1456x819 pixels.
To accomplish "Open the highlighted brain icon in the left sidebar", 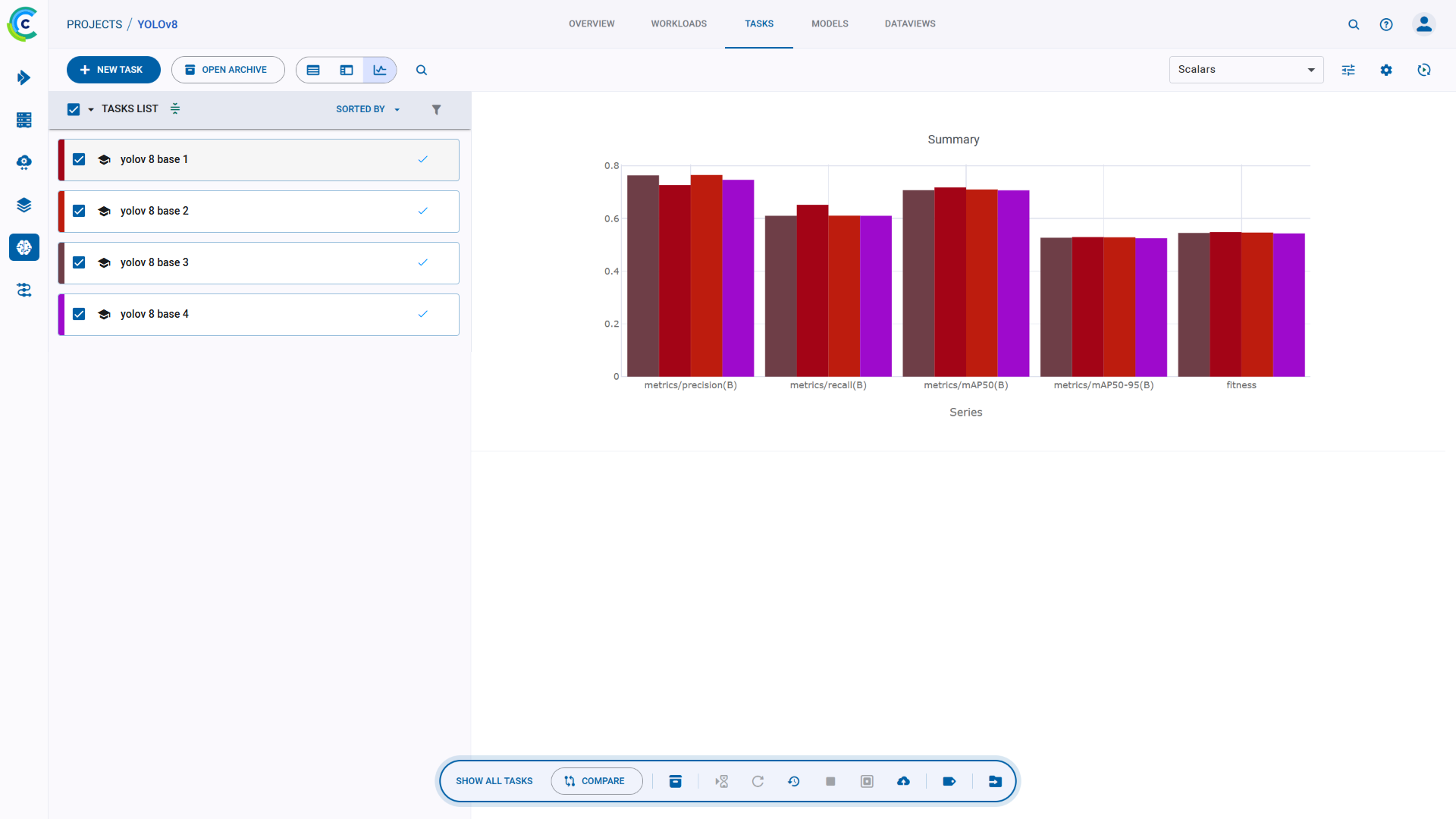I will tap(24, 247).
